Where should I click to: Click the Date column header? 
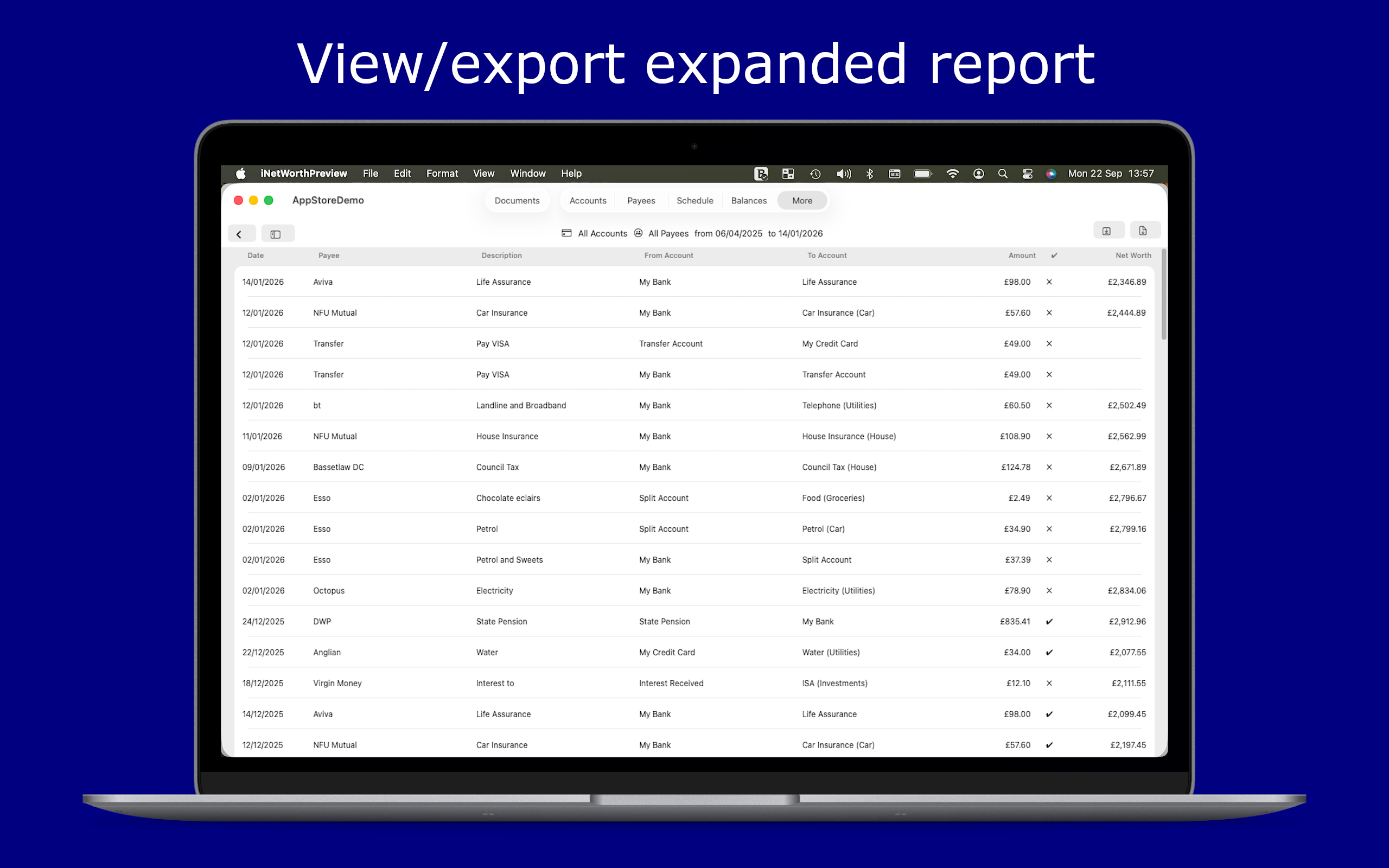click(256, 256)
